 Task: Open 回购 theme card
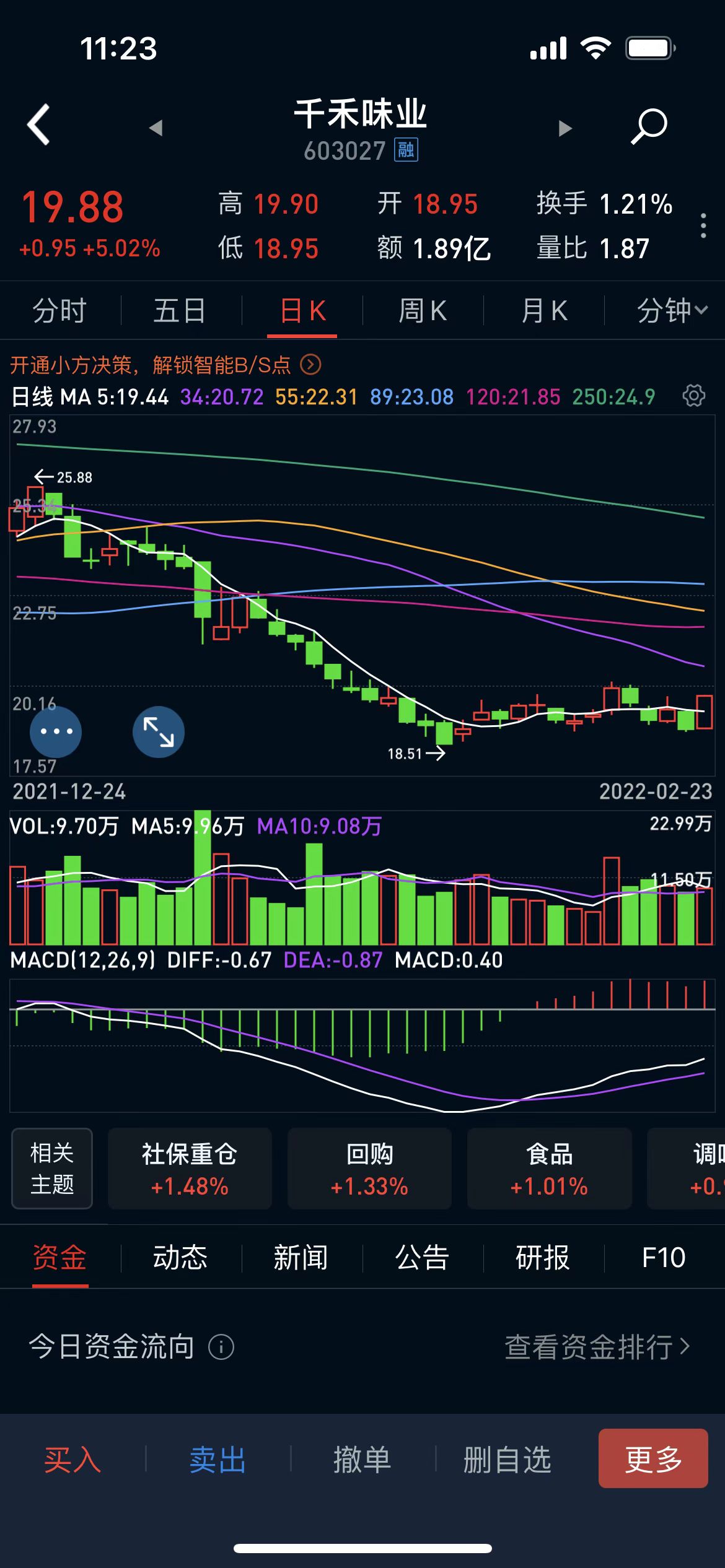click(369, 1168)
